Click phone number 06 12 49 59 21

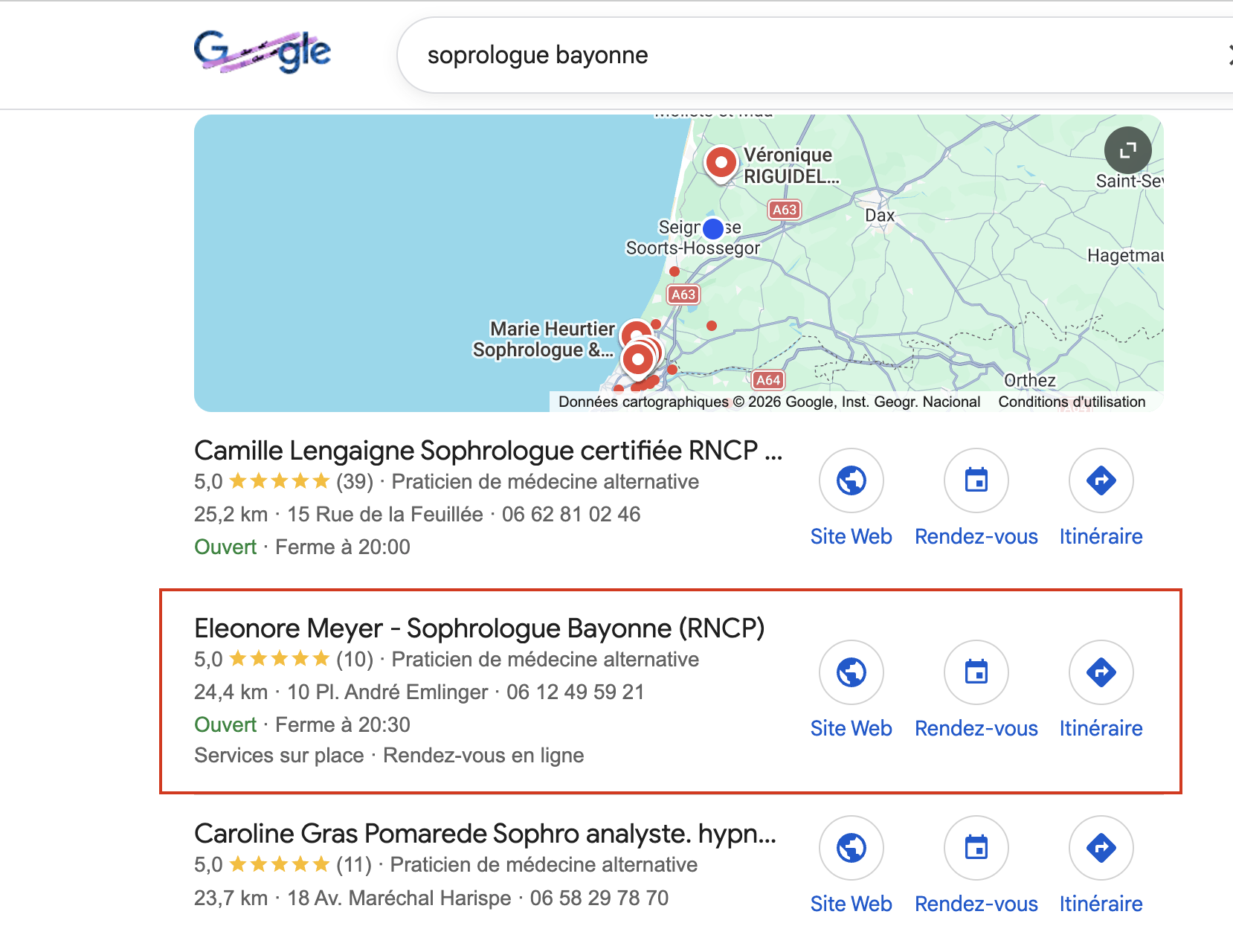(x=576, y=692)
